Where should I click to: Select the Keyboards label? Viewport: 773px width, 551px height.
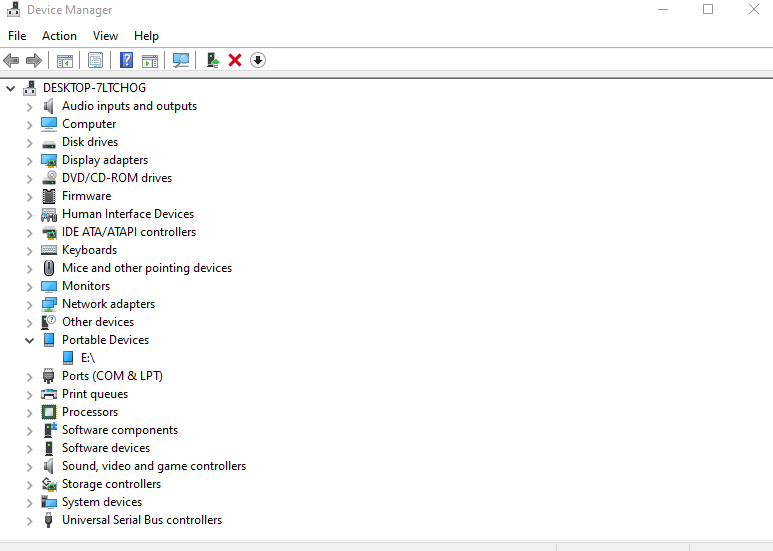(x=89, y=250)
